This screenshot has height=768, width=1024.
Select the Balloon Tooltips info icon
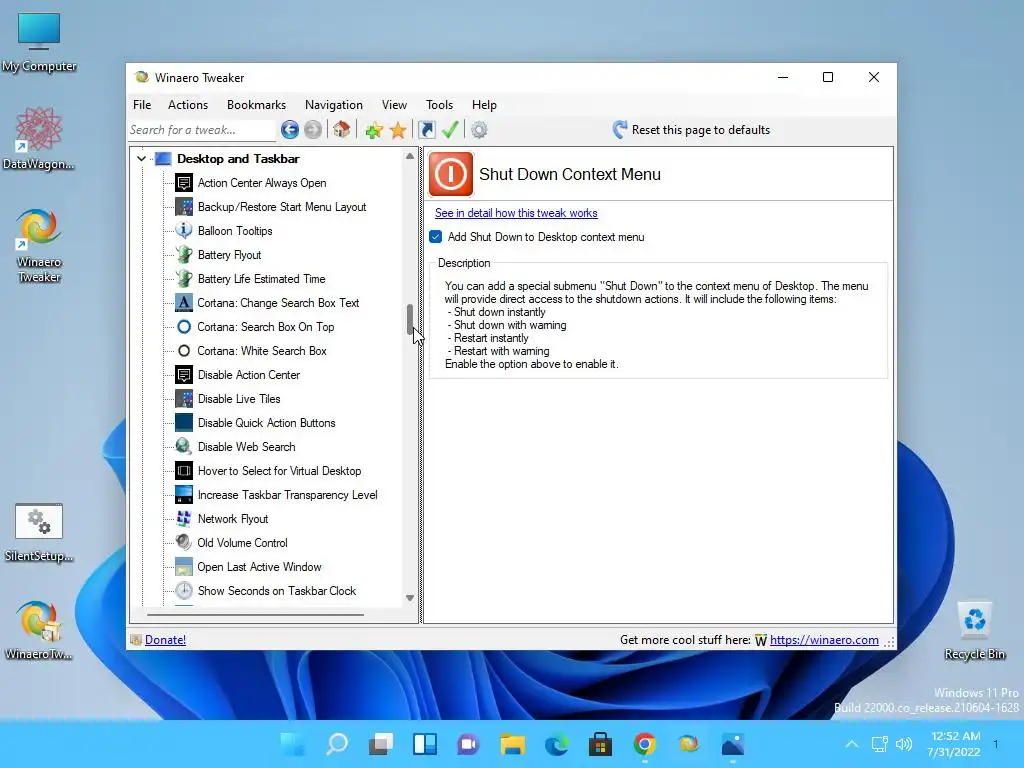tap(184, 231)
